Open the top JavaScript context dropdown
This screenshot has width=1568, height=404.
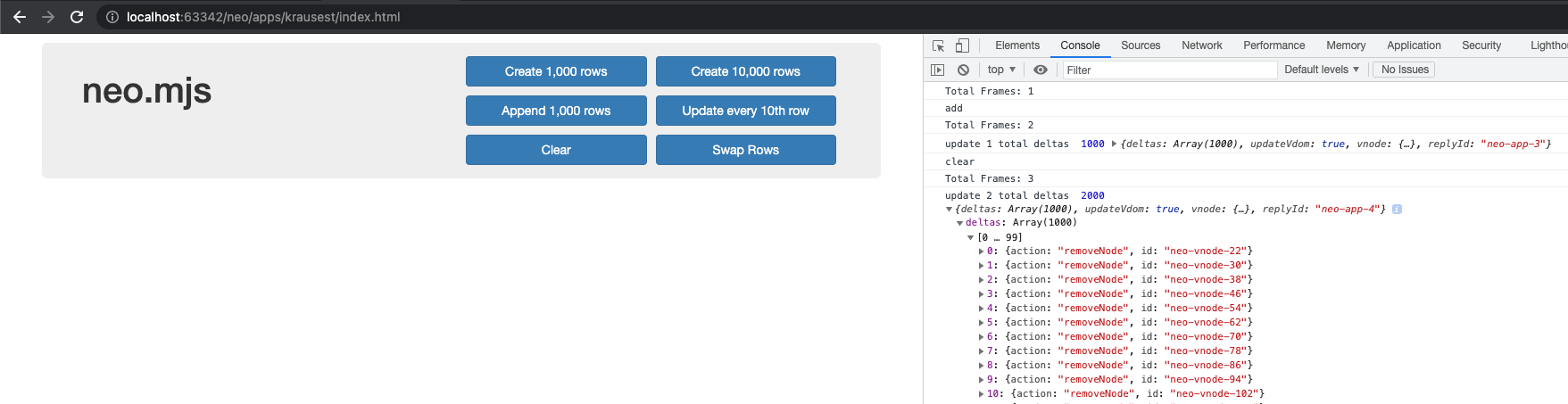[1001, 70]
